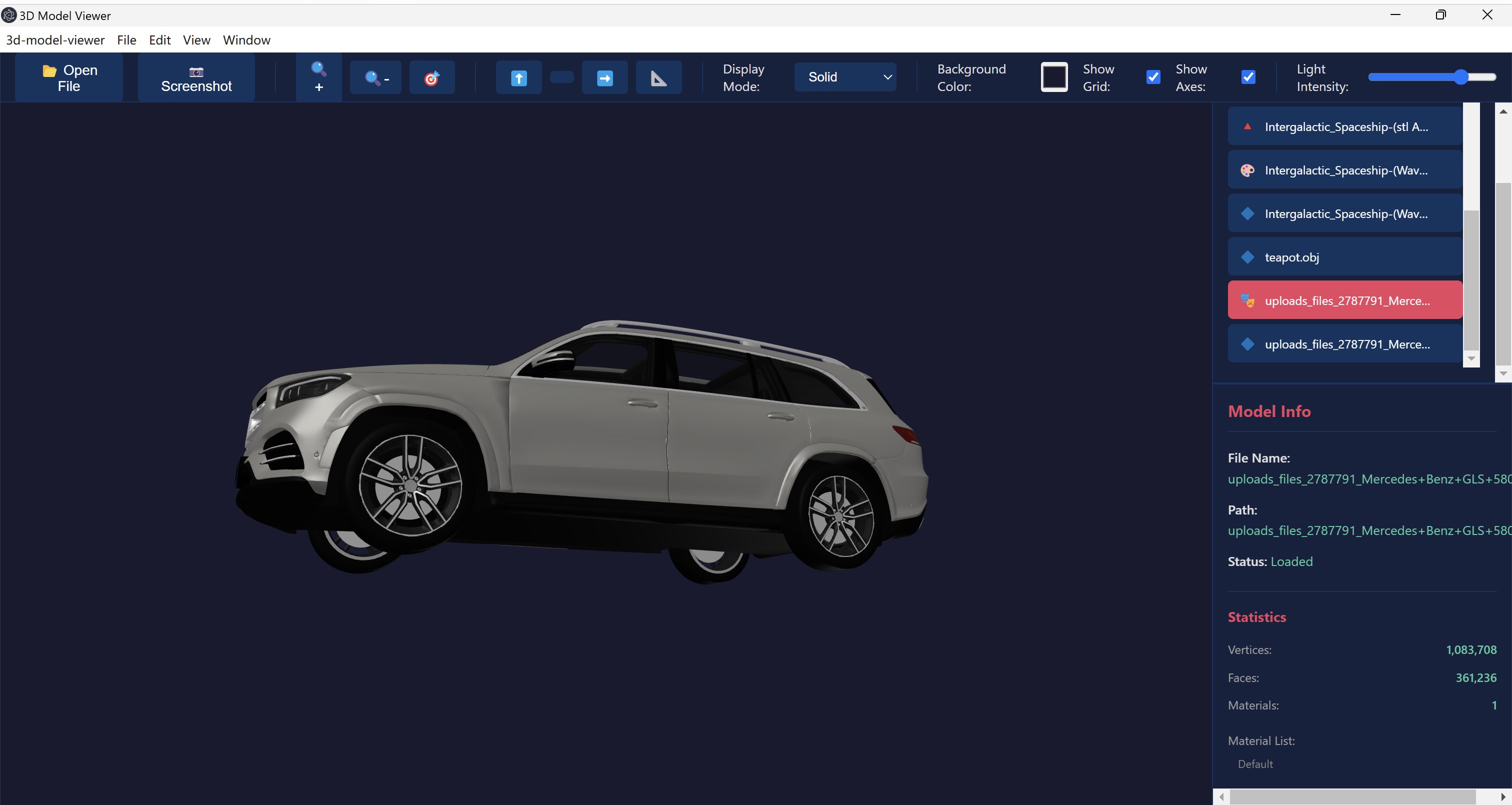Click the horizontal scrollbar right arrow

[1503, 797]
